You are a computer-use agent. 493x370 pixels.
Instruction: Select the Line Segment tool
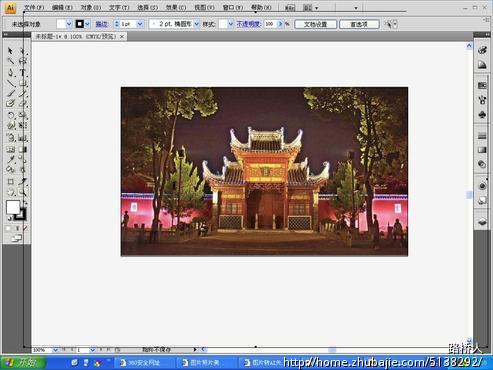click(x=10, y=83)
